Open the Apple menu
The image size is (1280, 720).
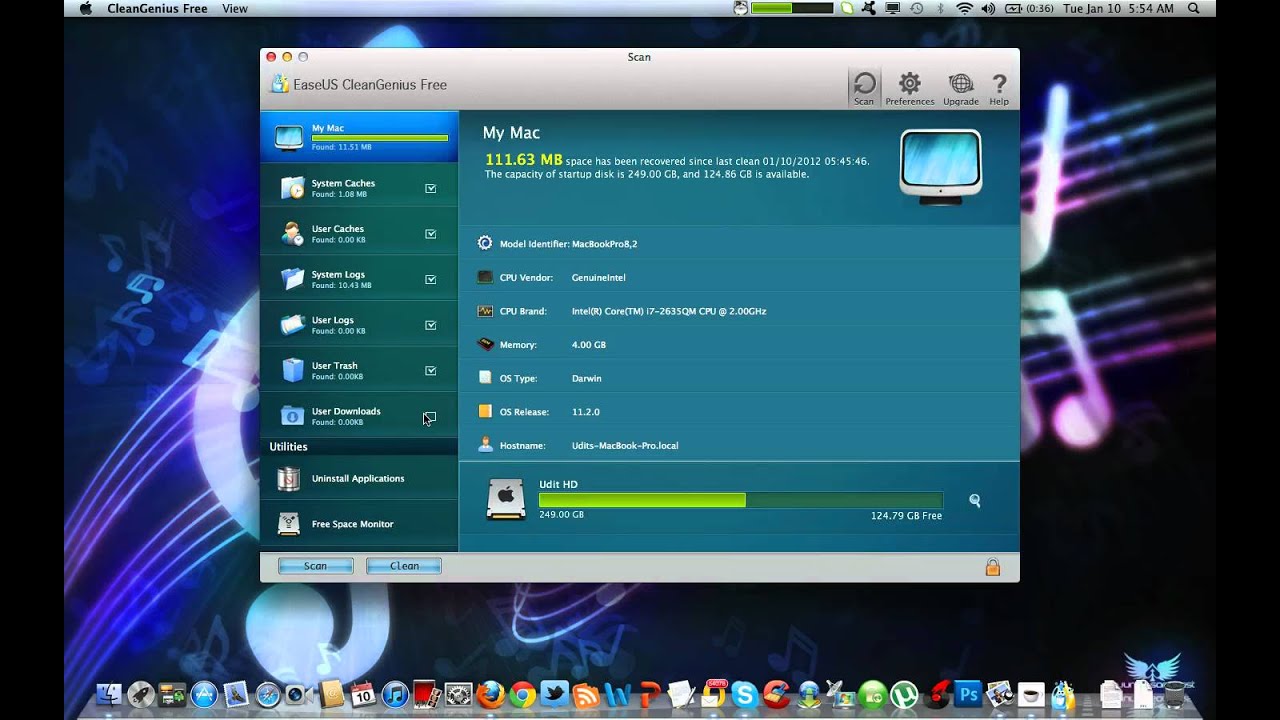(x=85, y=8)
